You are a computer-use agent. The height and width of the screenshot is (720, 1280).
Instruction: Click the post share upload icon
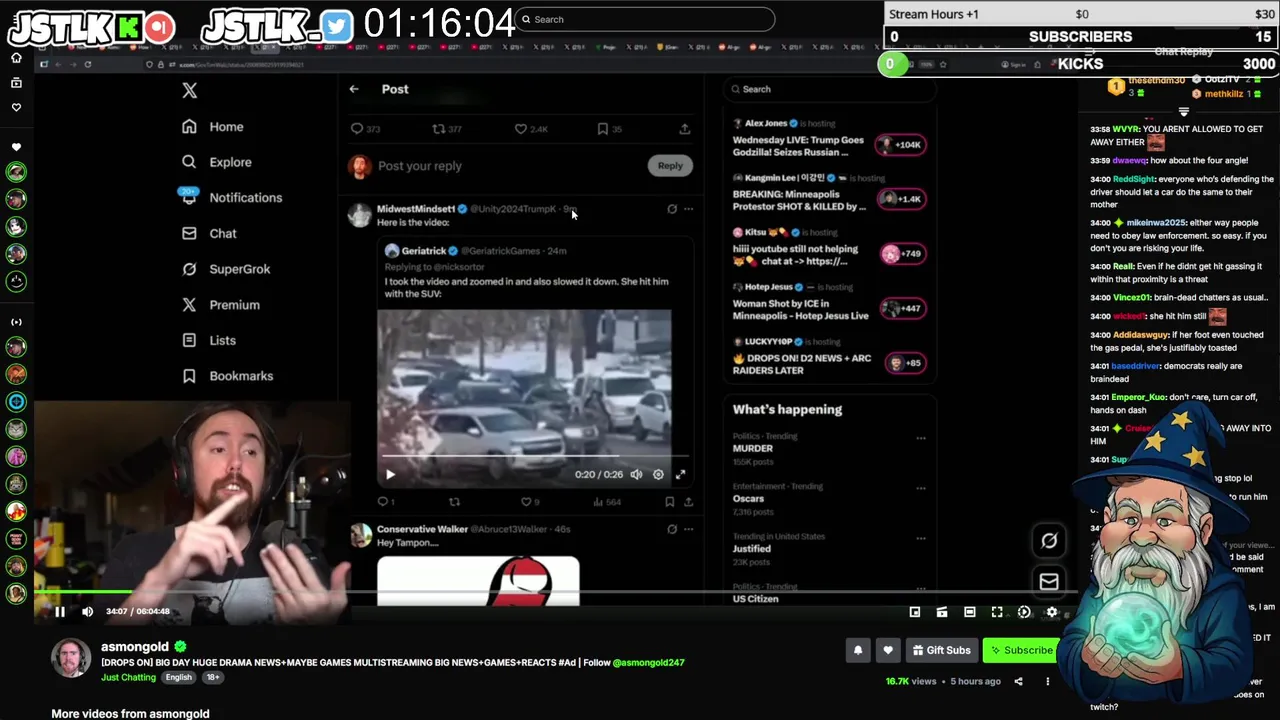[x=685, y=129]
